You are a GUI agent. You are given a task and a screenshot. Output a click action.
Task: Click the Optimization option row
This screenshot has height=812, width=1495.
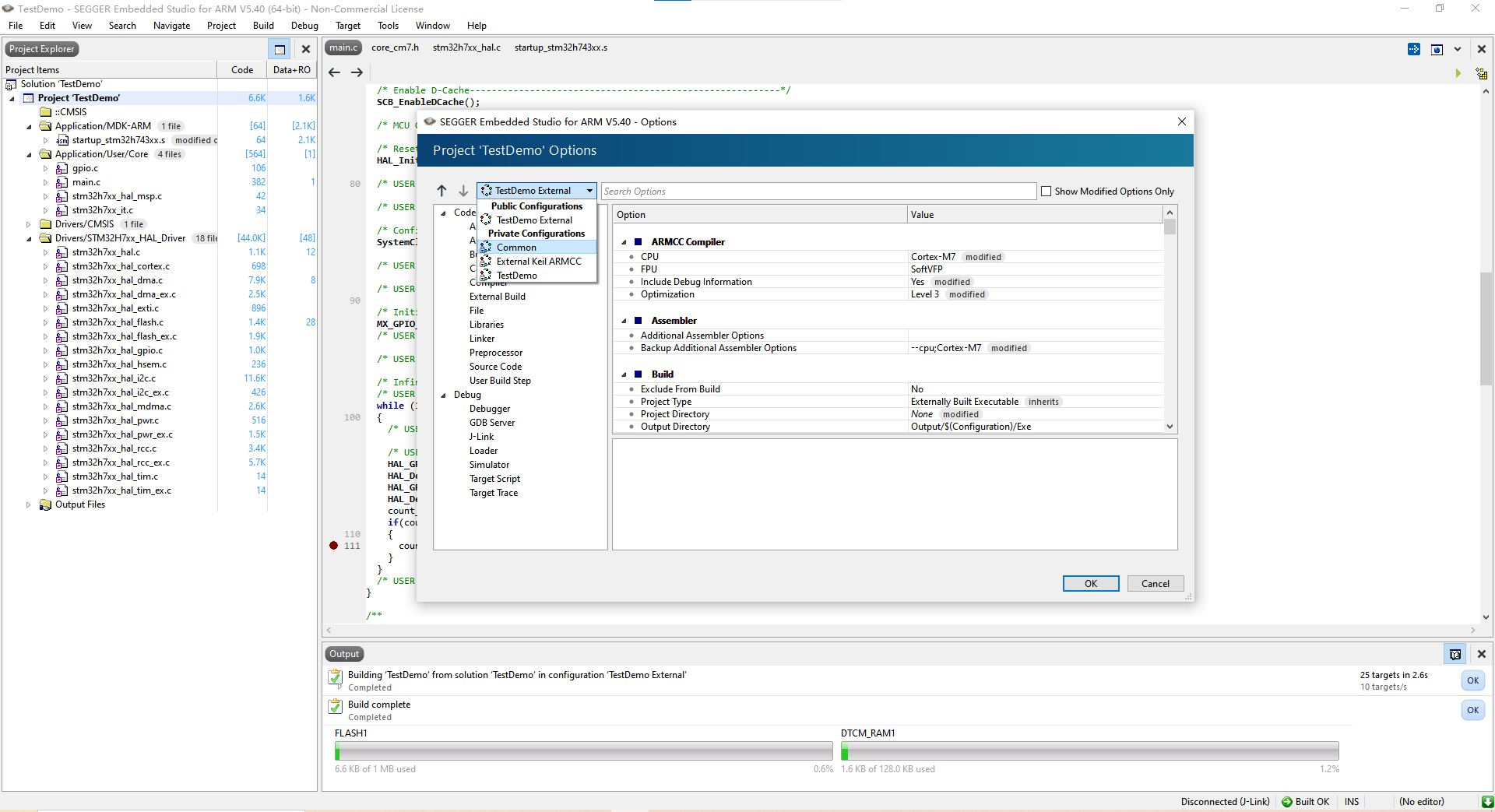click(x=888, y=294)
